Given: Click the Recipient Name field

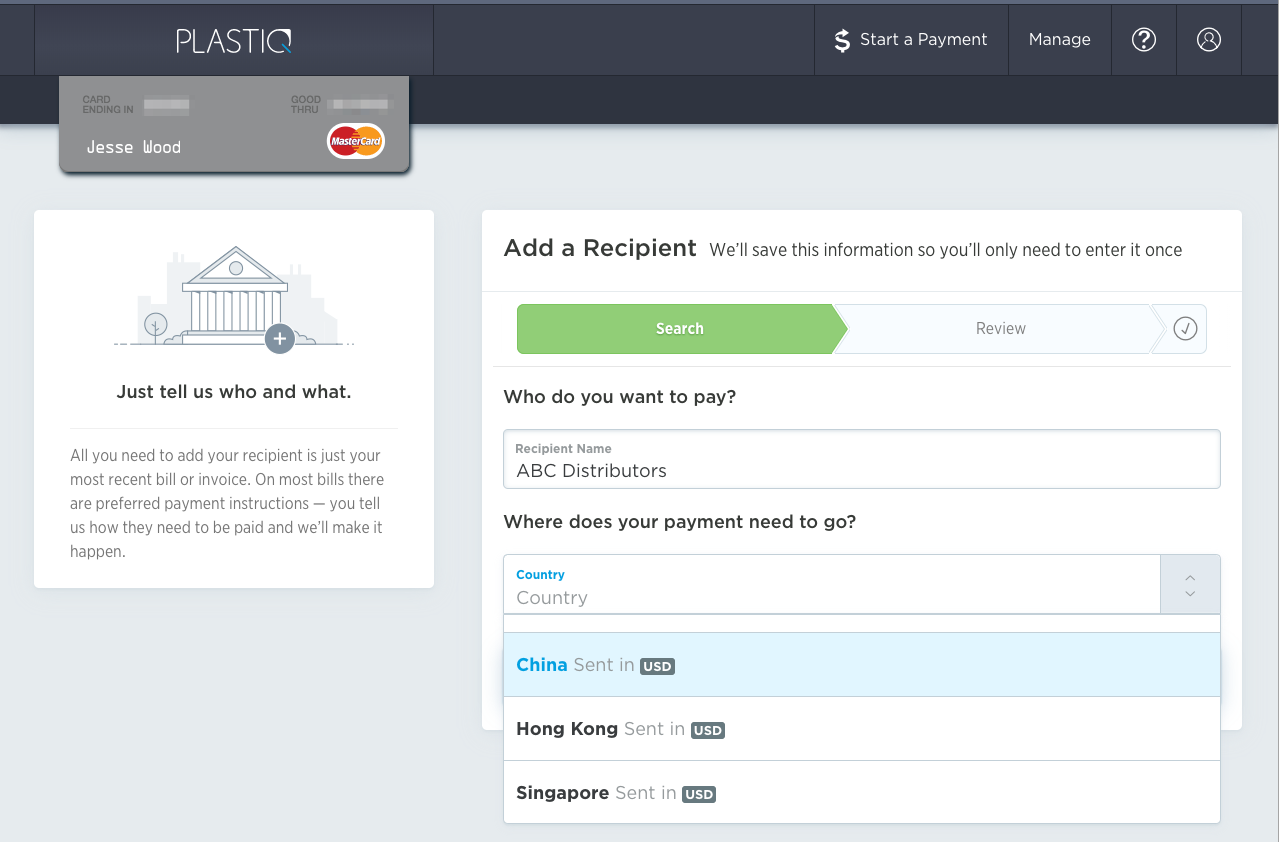Looking at the screenshot, I should click(861, 470).
